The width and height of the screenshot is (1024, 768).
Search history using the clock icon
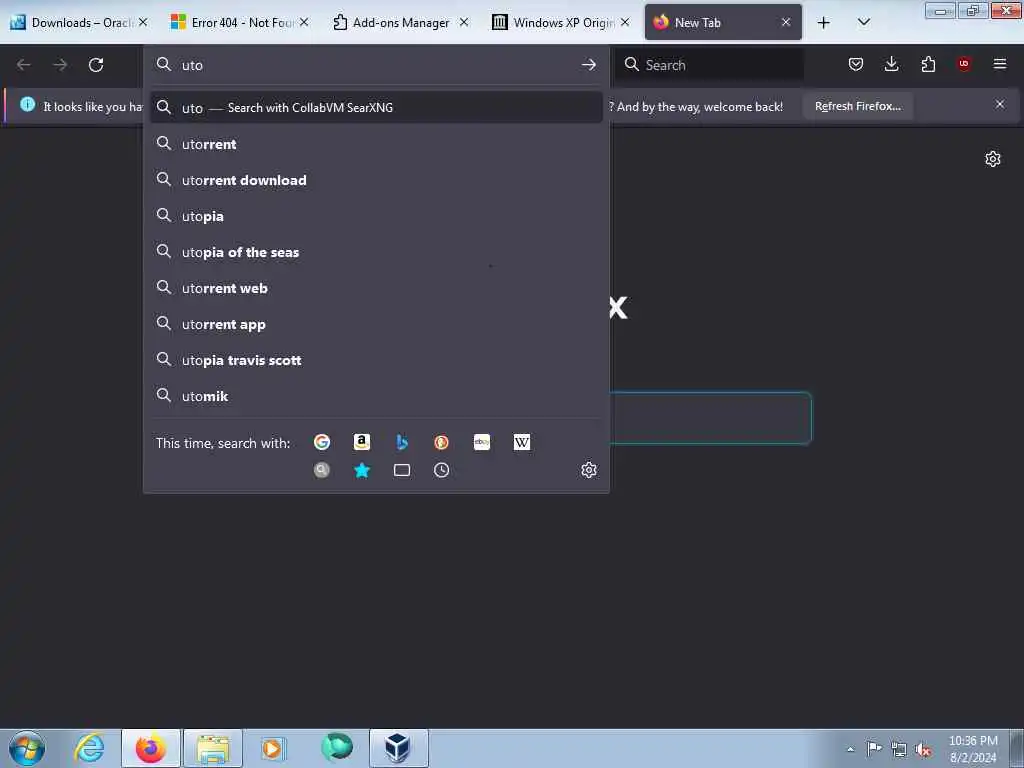point(441,470)
